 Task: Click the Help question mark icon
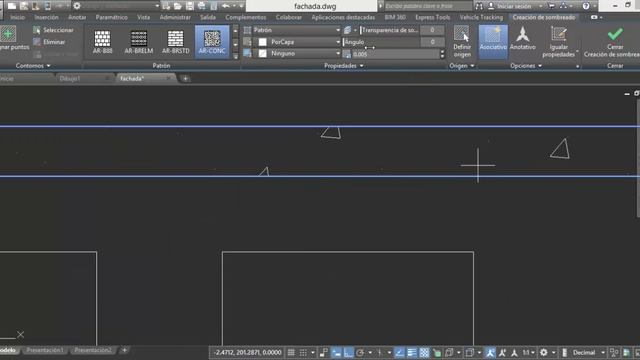point(586,6)
